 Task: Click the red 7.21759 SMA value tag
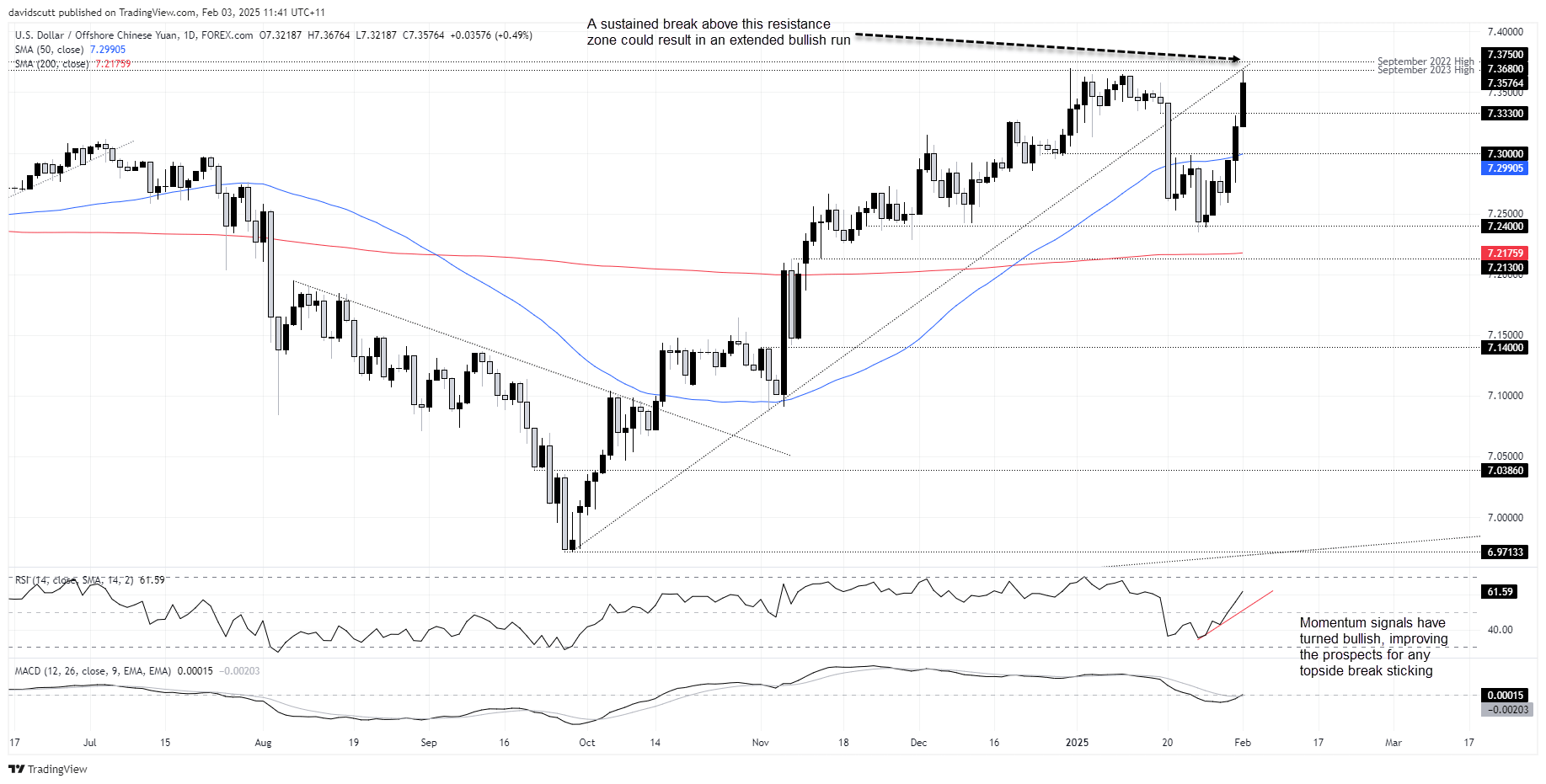click(1505, 253)
